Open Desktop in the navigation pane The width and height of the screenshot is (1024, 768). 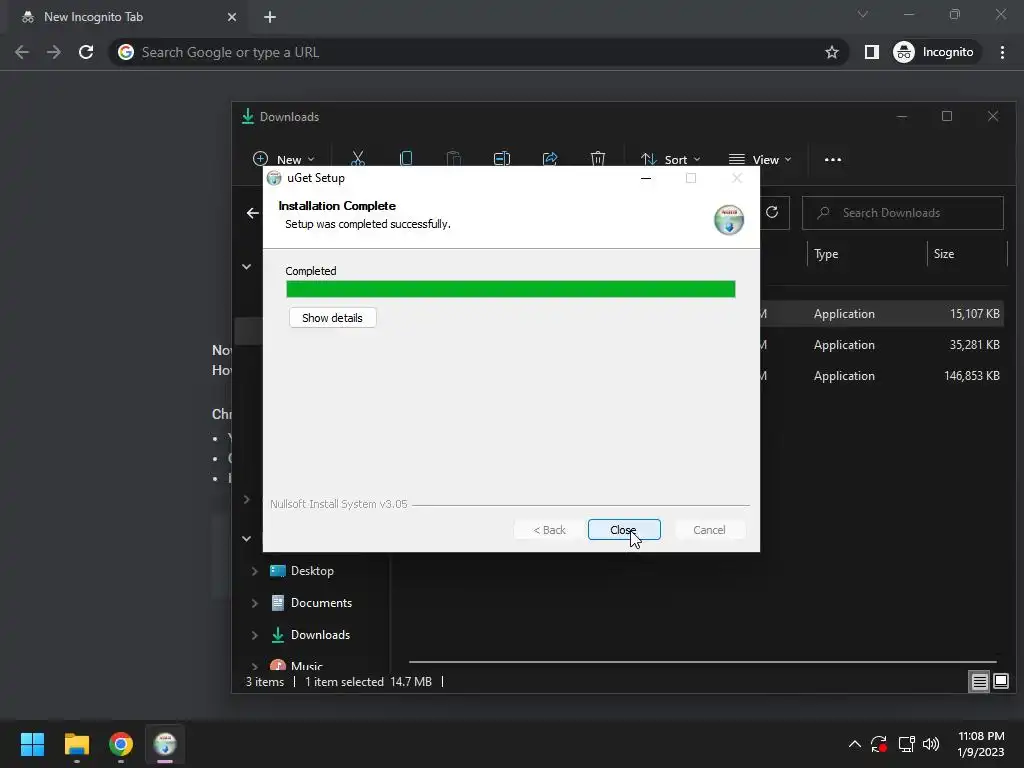312,571
